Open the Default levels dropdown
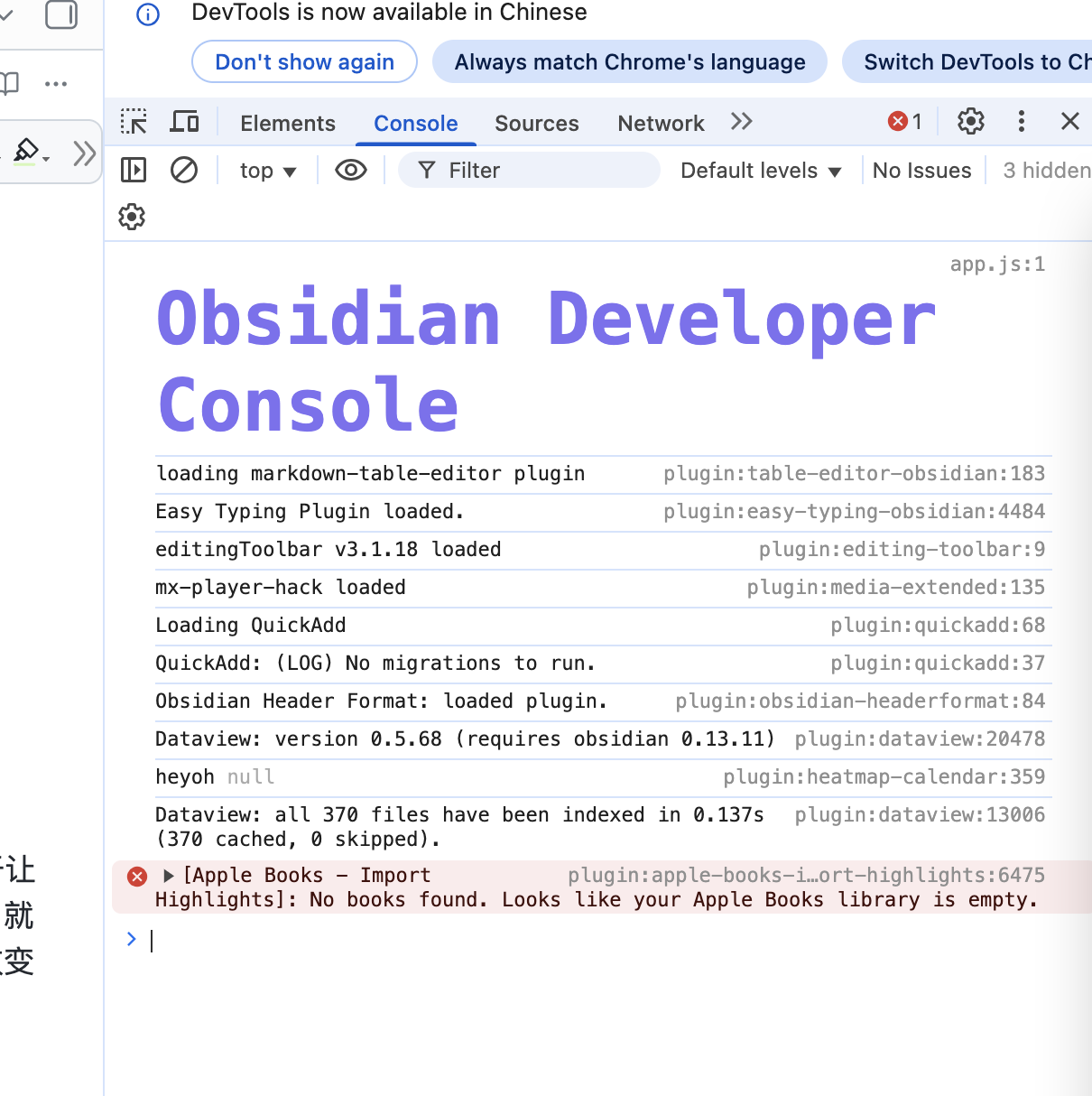Screen dimensions: 1092x1096 point(760,171)
